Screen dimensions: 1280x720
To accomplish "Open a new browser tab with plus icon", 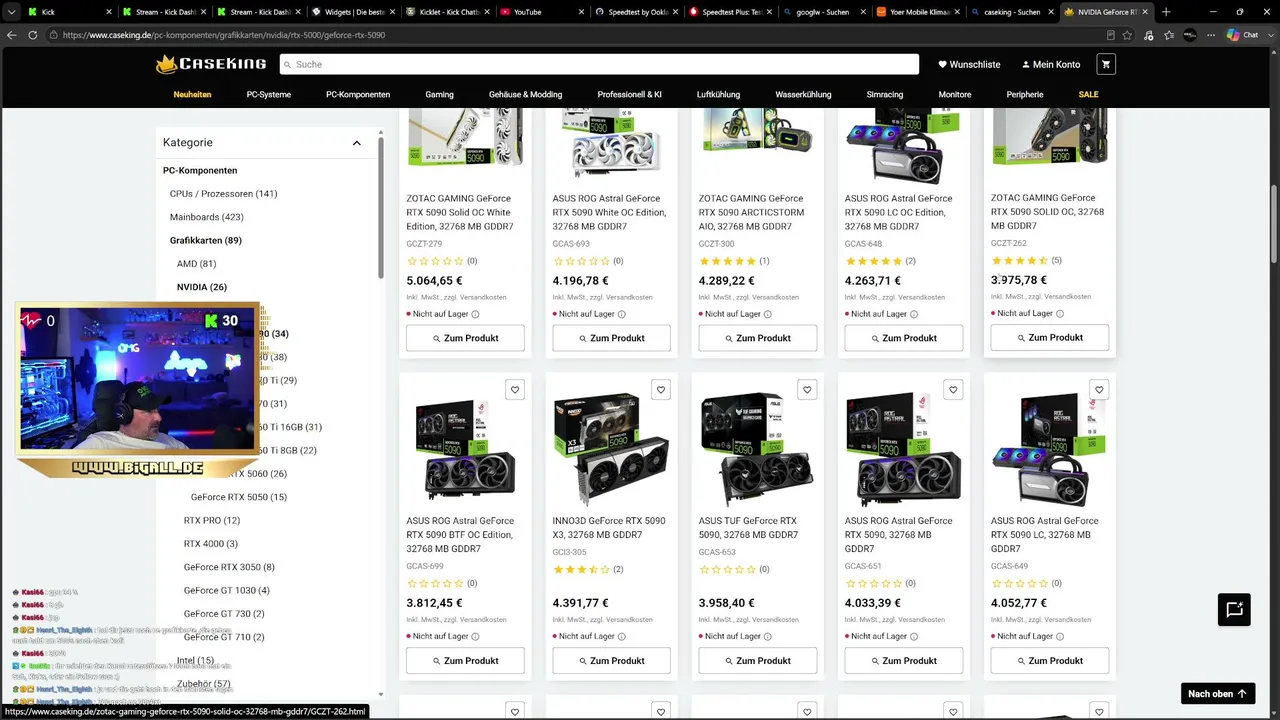I will pos(1166,12).
